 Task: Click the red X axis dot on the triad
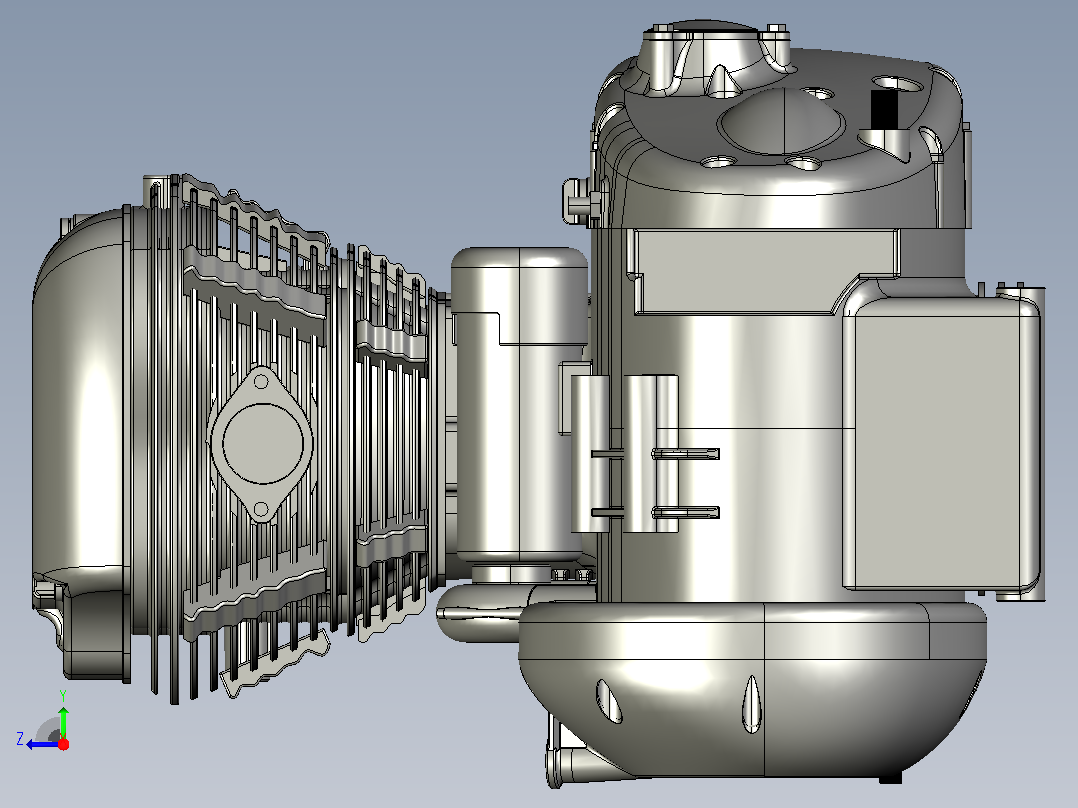63,744
